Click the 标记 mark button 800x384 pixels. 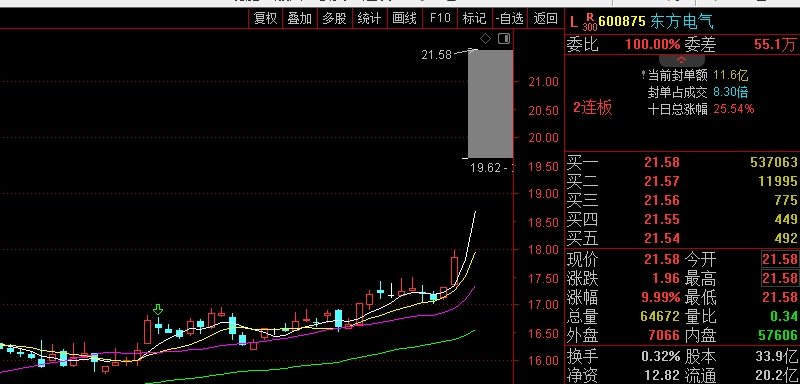tap(474, 19)
